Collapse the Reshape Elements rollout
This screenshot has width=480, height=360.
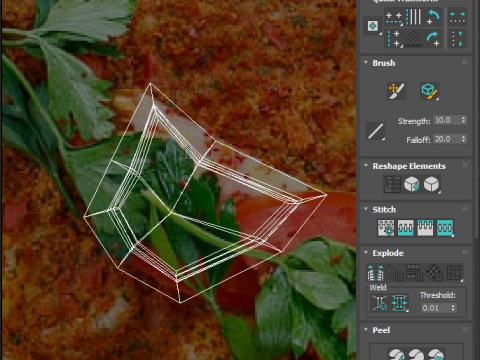pos(366,166)
